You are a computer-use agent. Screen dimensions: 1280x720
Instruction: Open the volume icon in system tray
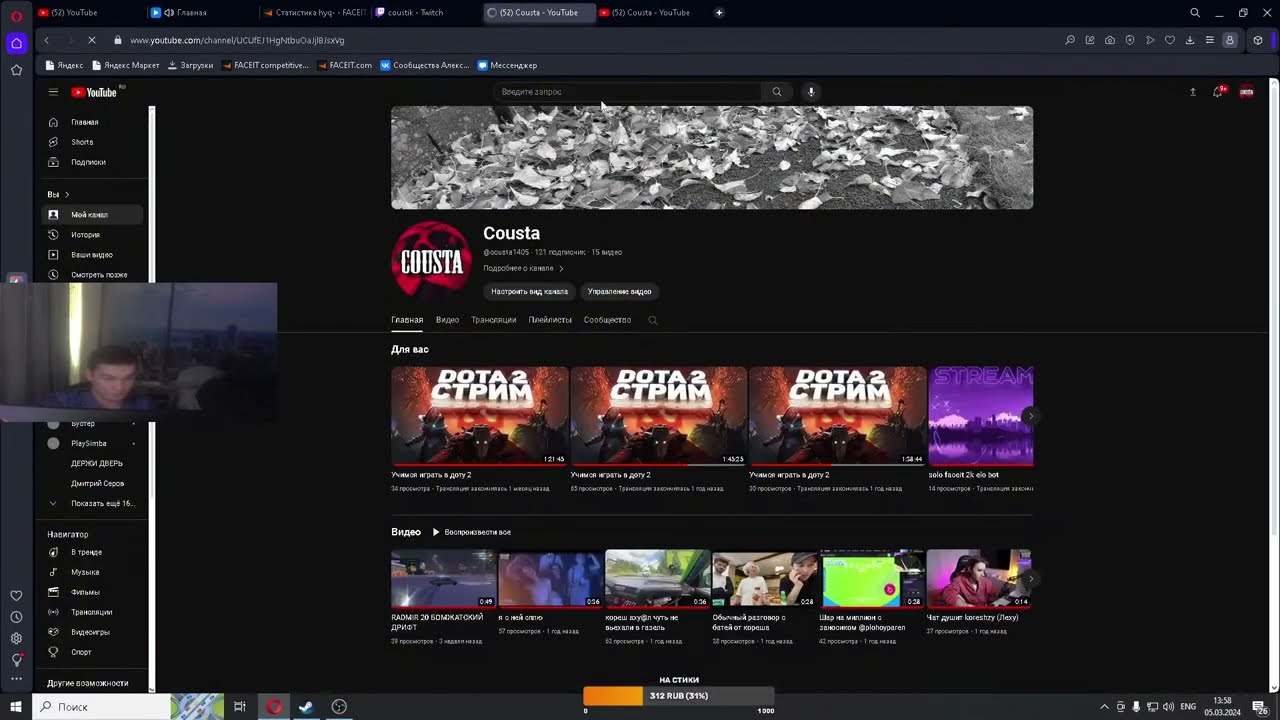[1168, 707]
